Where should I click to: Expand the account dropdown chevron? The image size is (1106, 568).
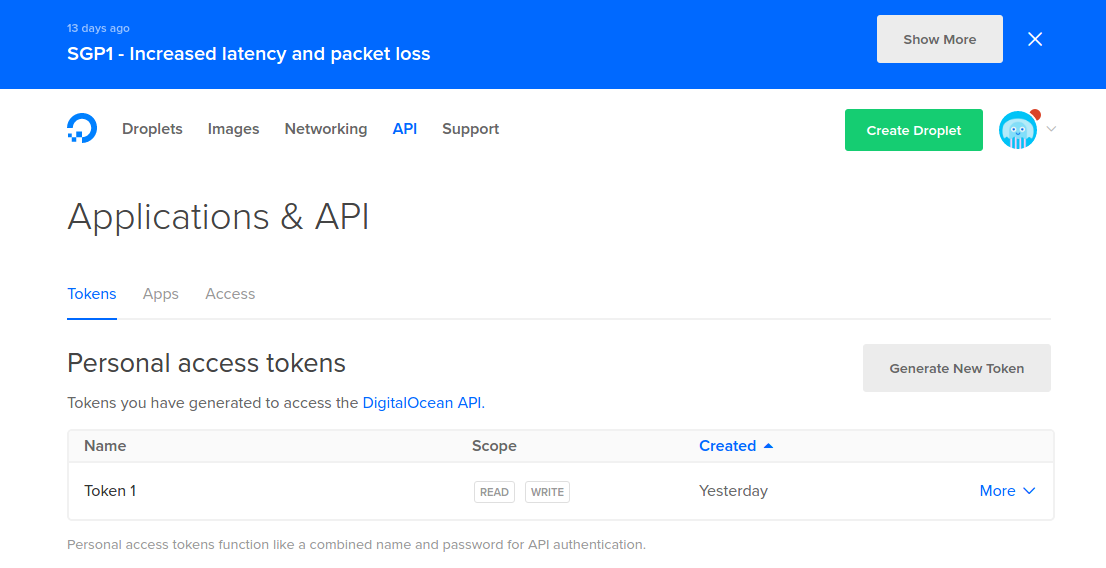tap(1051, 129)
